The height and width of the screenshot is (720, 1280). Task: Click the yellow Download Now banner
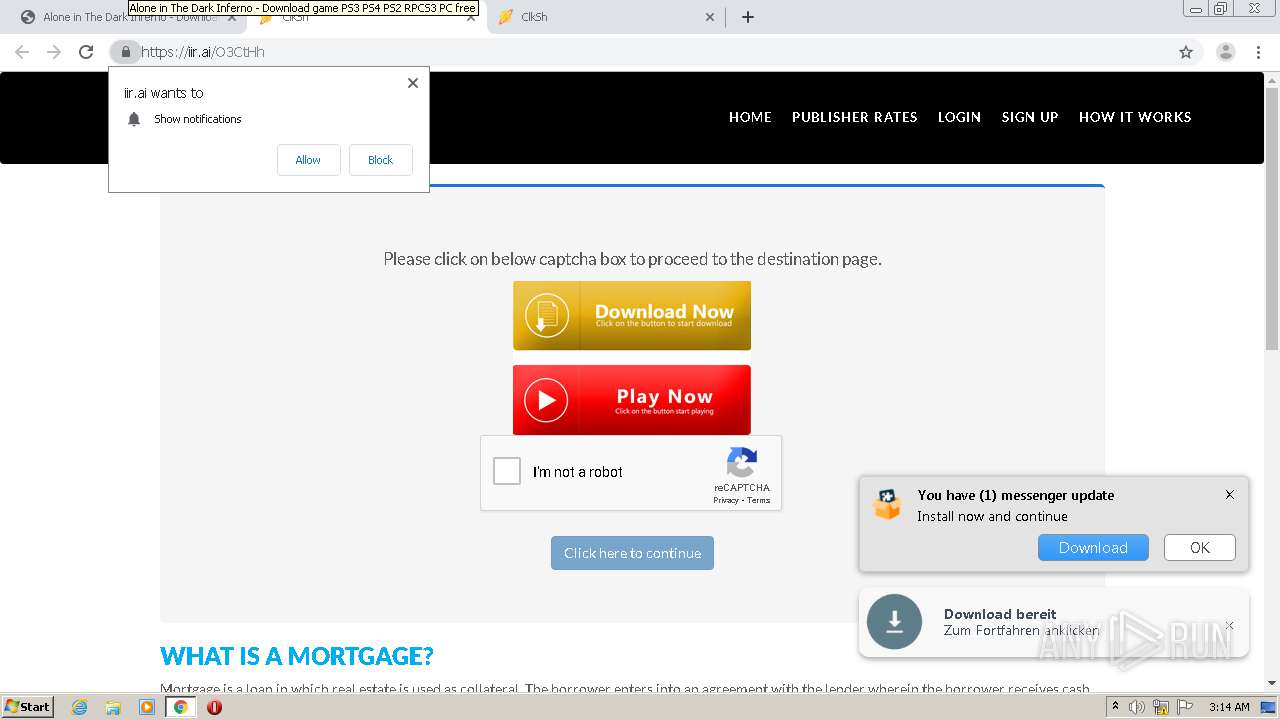point(632,316)
